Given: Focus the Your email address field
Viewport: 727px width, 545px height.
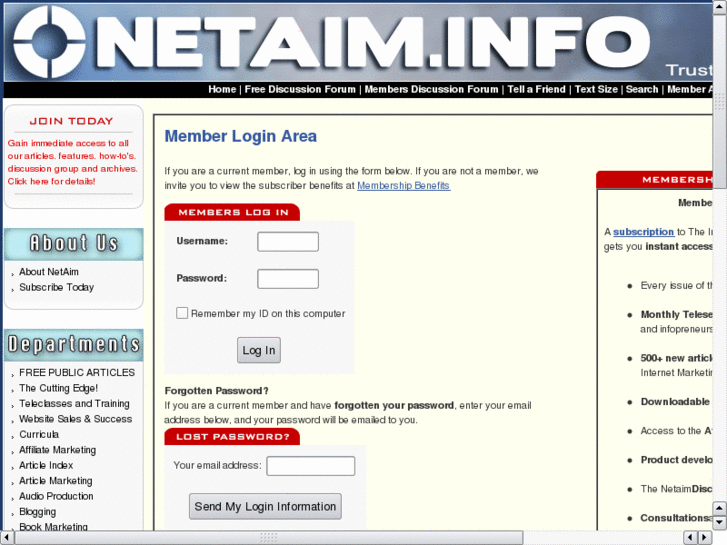Looking at the screenshot, I should pyautogui.click(x=311, y=466).
